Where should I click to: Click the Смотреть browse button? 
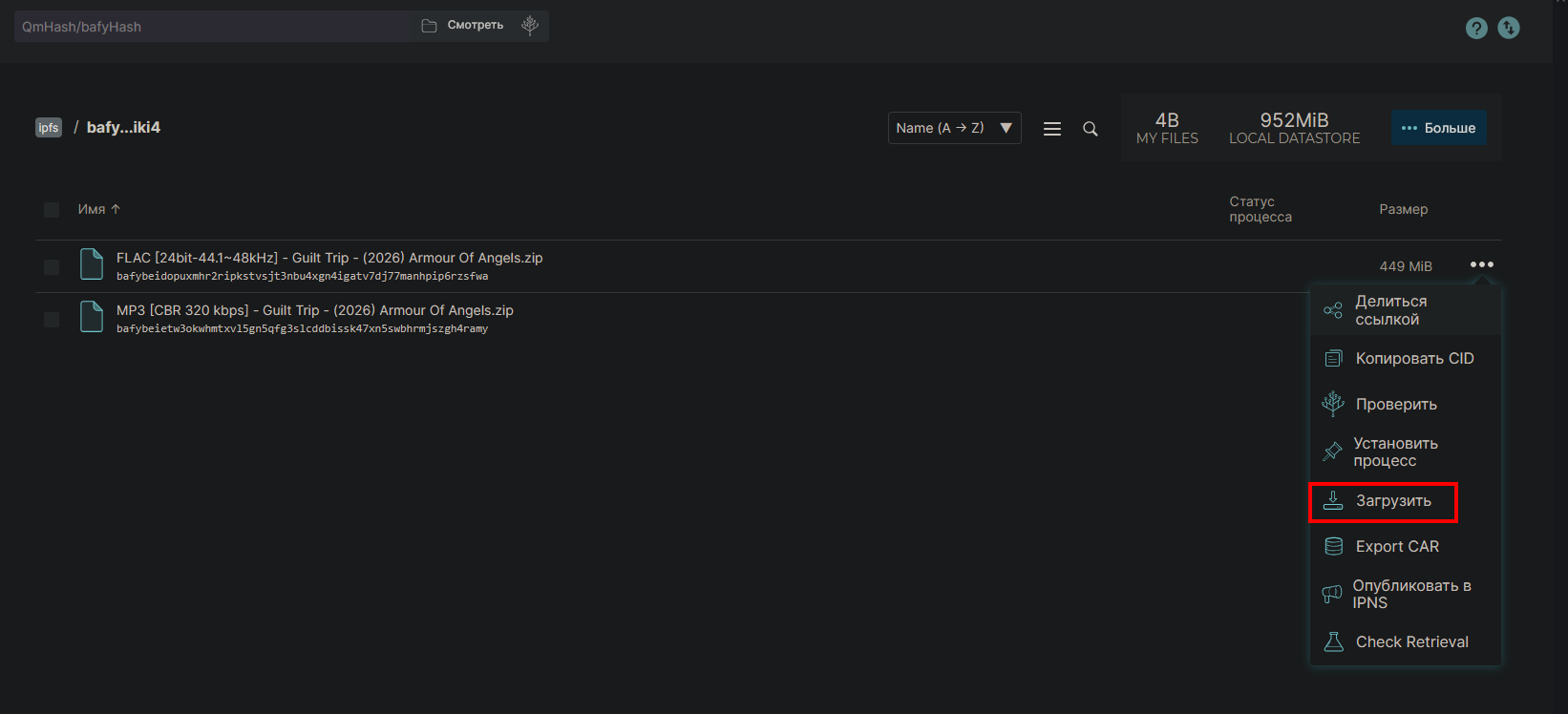point(463,26)
